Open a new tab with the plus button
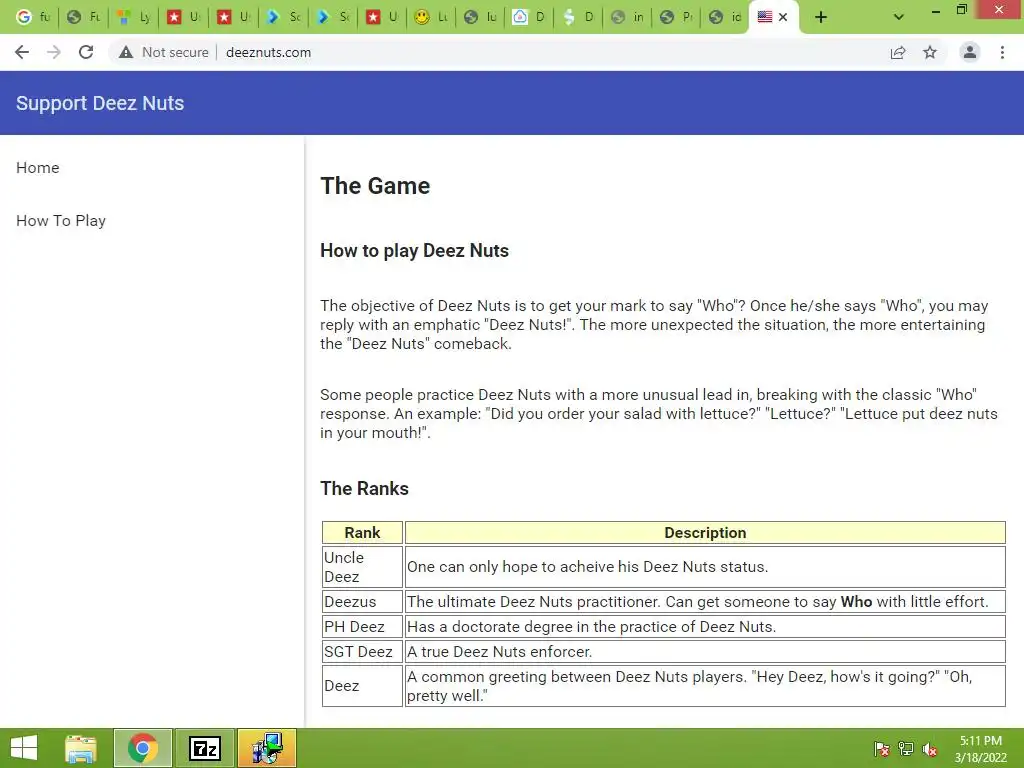 pos(821,17)
